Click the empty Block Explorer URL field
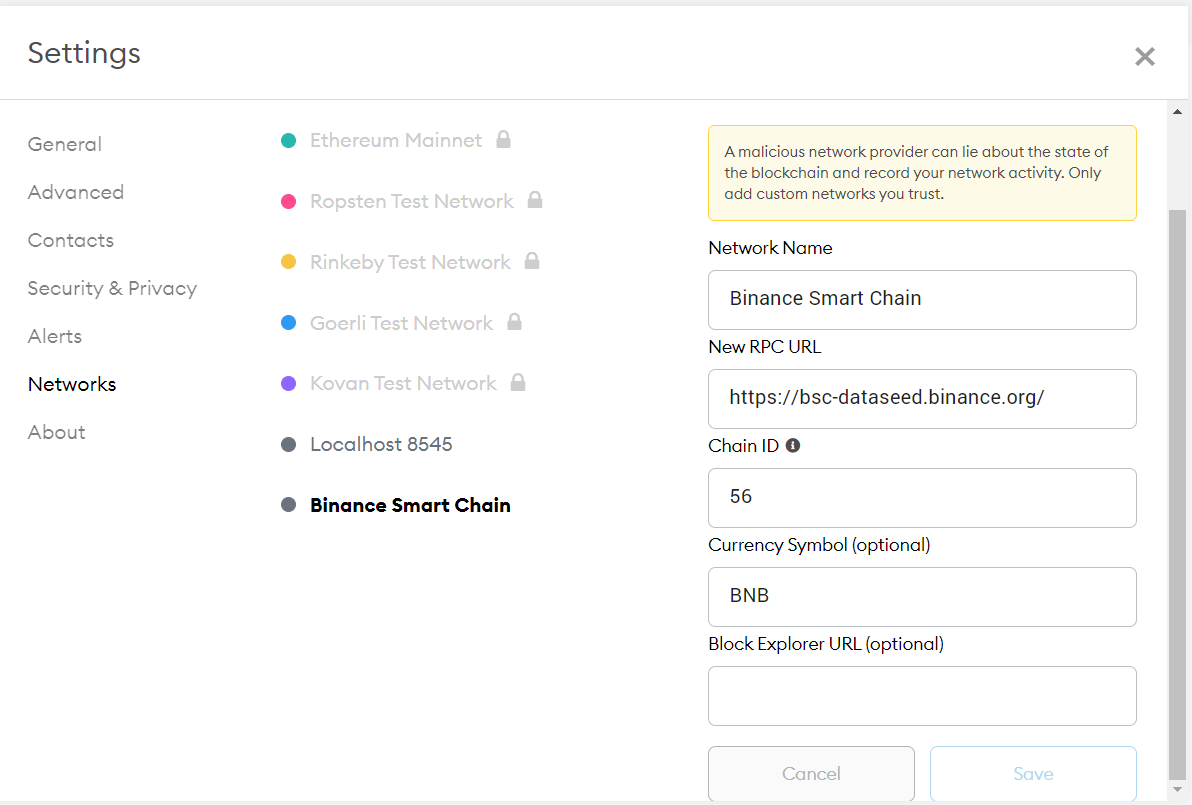The width and height of the screenshot is (1192, 805). pos(922,696)
